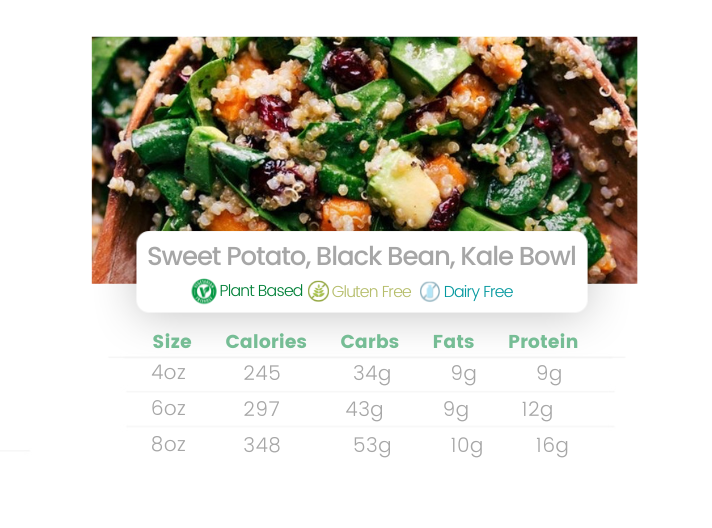Select the Fats column header
The width and height of the screenshot is (712, 528).
click(x=453, y=341)
